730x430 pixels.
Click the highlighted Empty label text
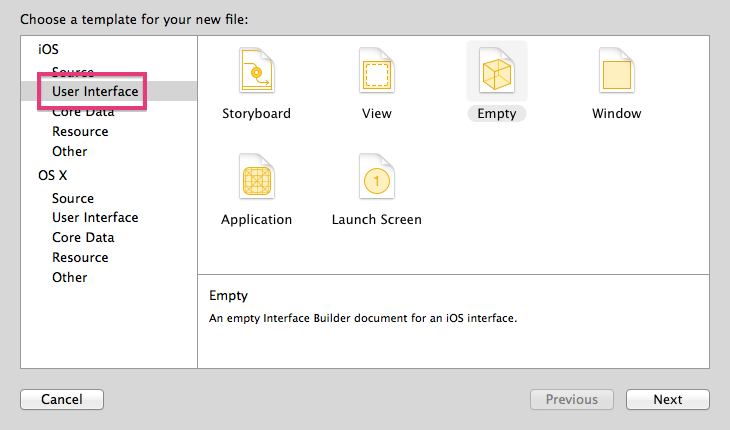[497, 114]
